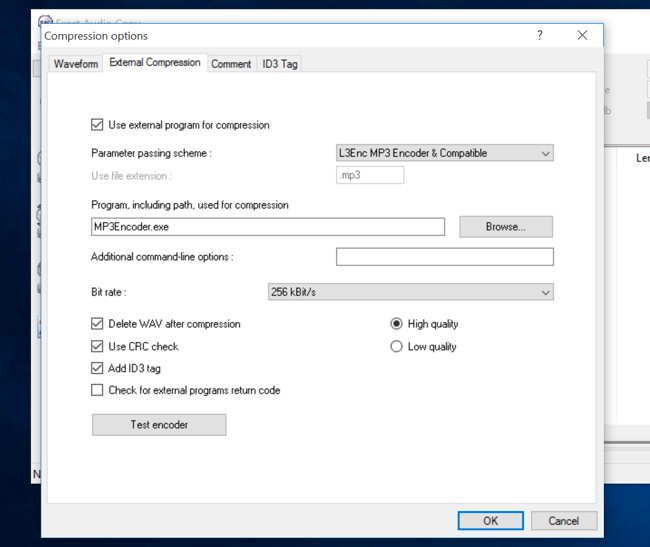The height and width of the screenshot is (547, 650).
Task: Open the ID3 Tag tab
Action: (280, 64)
